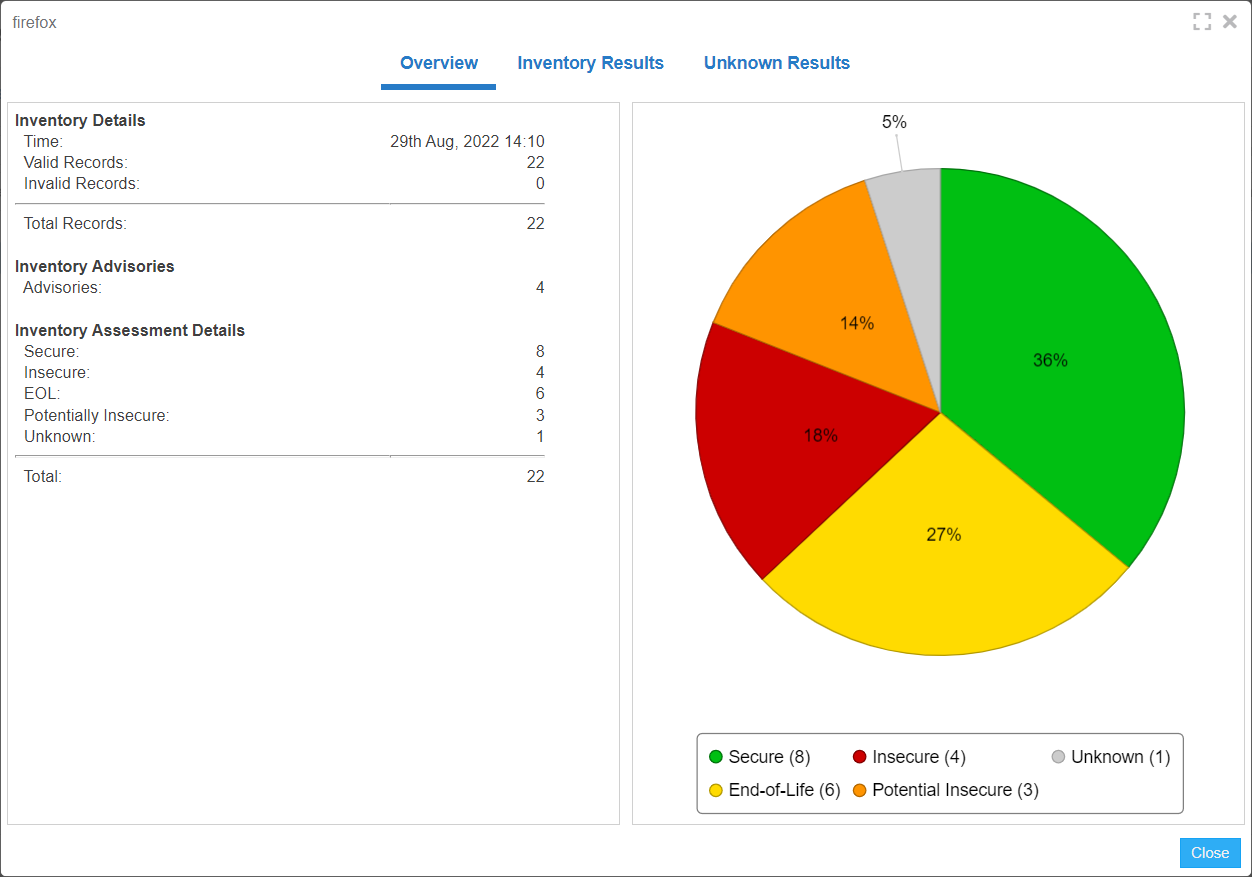
Task: Toggle Secure (8) legend entry
Action: [759, 757]
